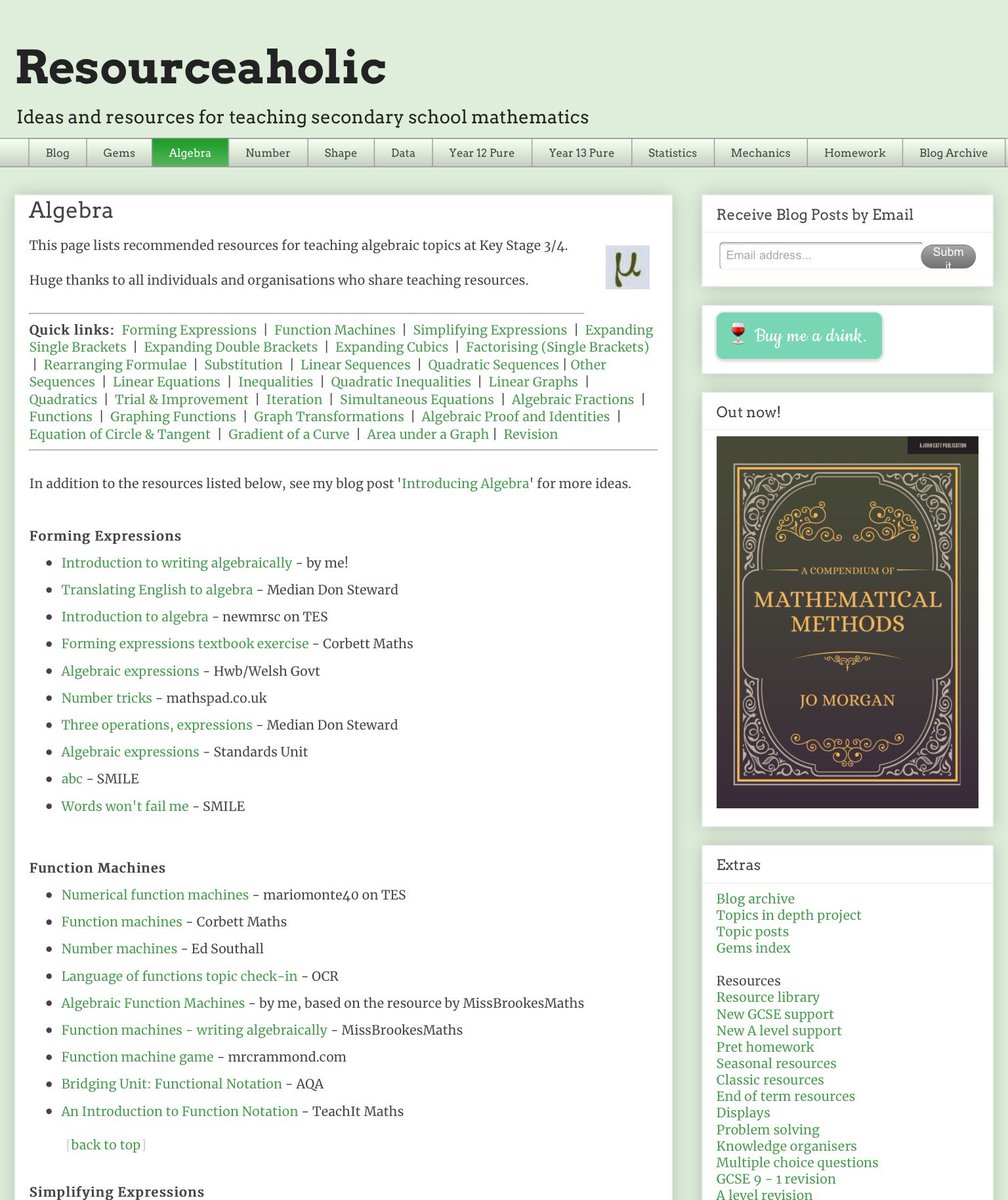Screen dimensions: 1008x1200
Task: Jump to Expanding Double Brackets quick link
Action: pos(231,347)
